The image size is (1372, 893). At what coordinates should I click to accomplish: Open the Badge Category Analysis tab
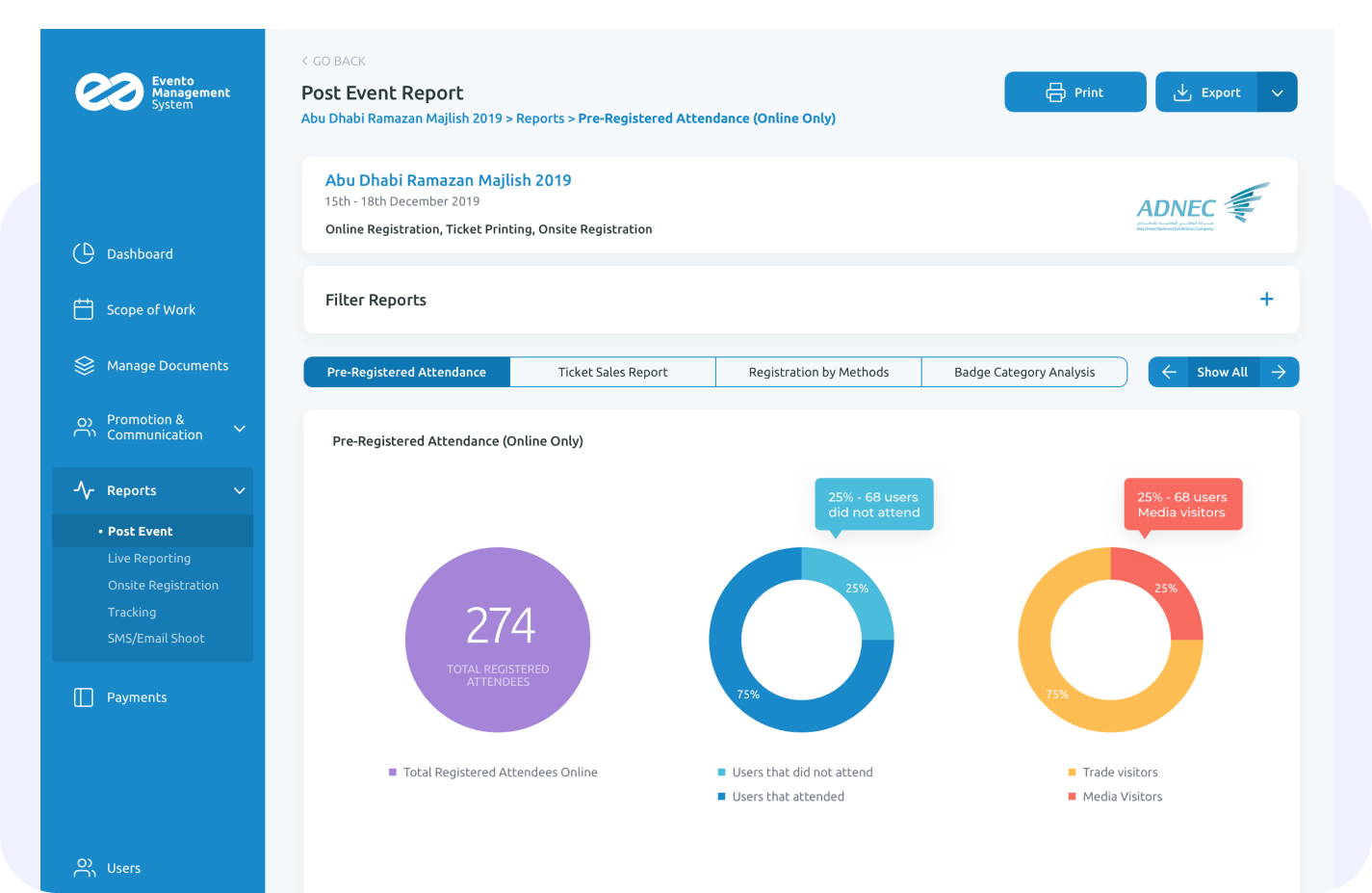[x=1023, y=372]
